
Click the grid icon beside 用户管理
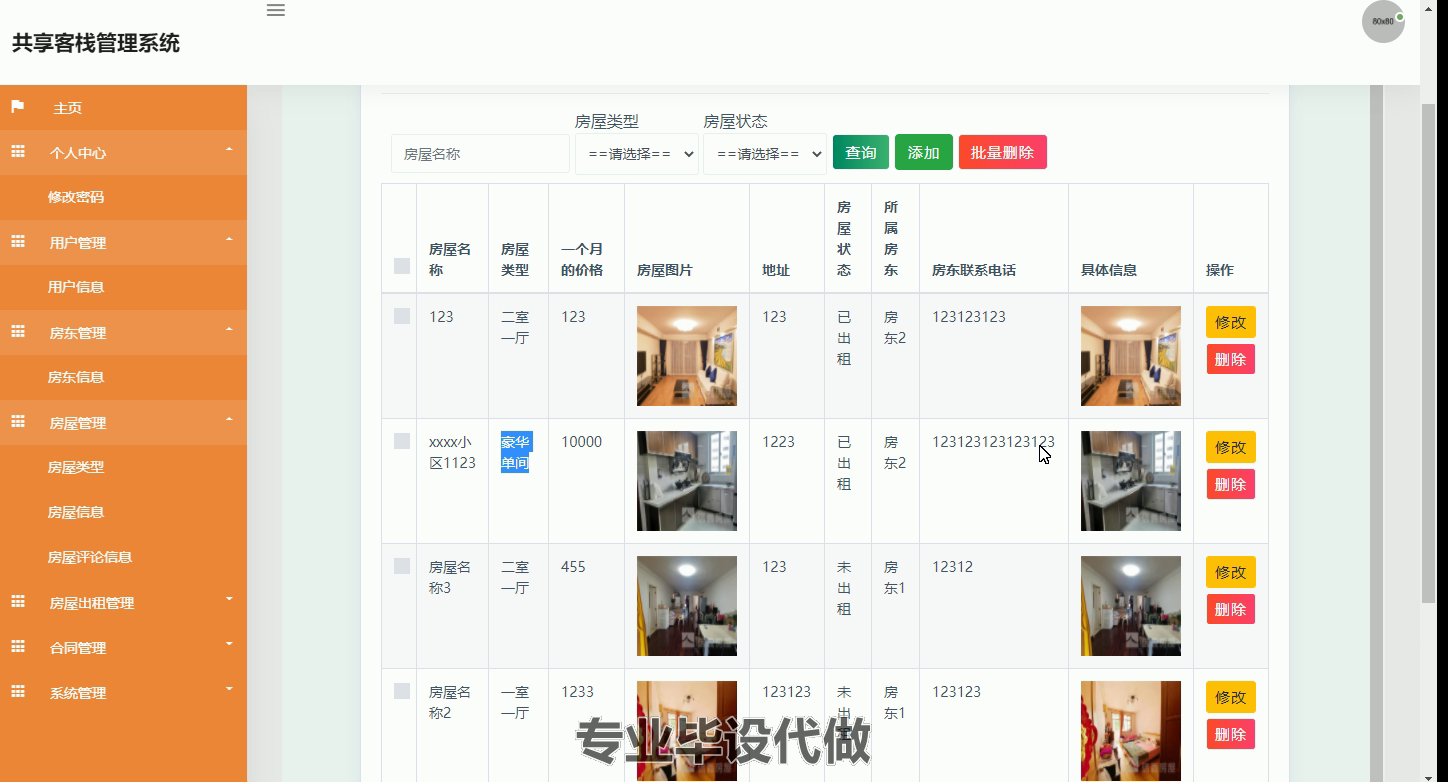tap(18, 242)
